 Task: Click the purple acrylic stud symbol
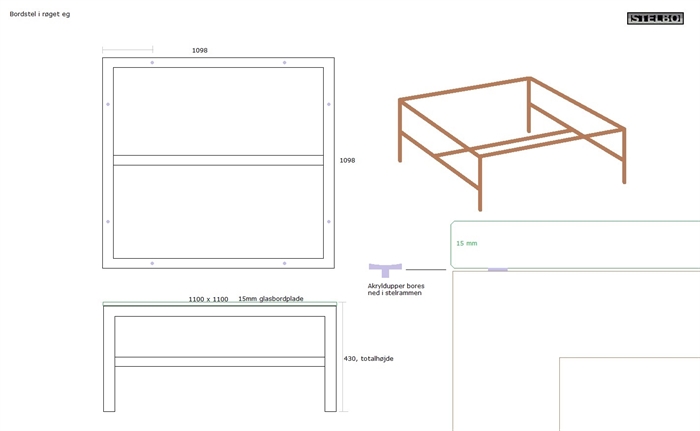point(385,269)
